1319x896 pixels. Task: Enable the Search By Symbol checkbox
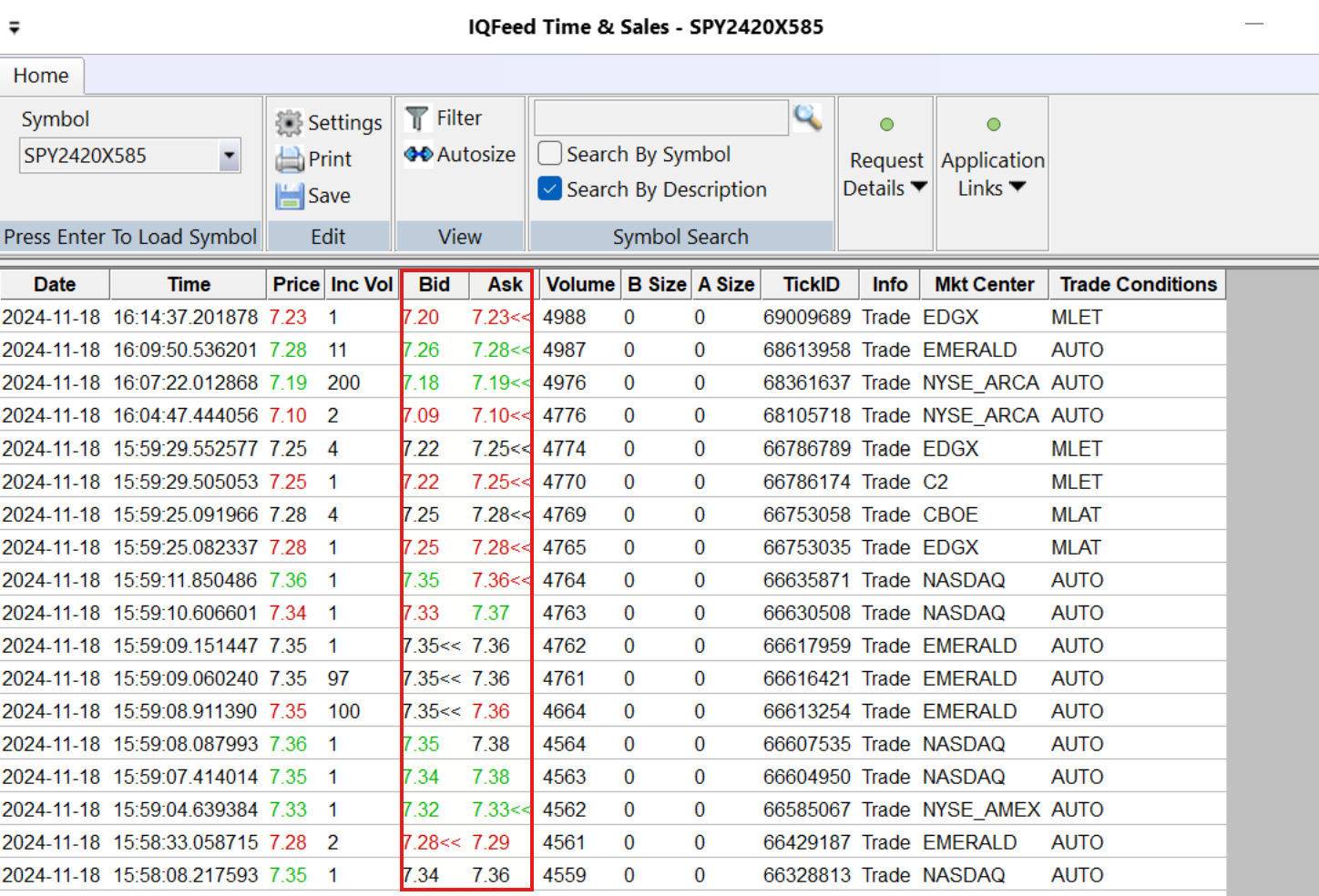click(x=549, y=153)
